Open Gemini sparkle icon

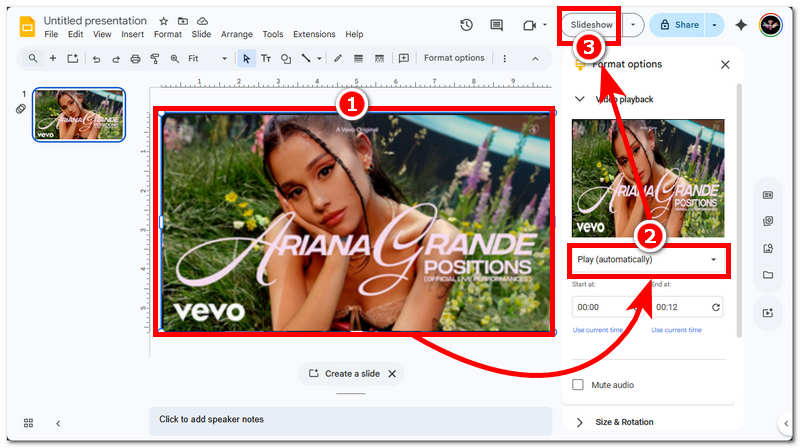741,25
